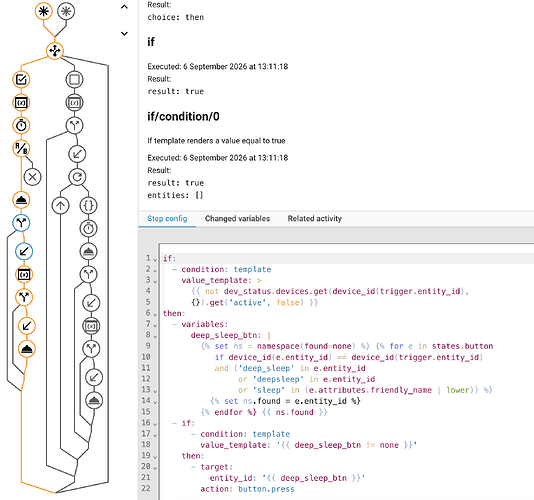534x500 pixels.
Task: Select the last orange service-call node in highlighted path
Action: (27, 349)
